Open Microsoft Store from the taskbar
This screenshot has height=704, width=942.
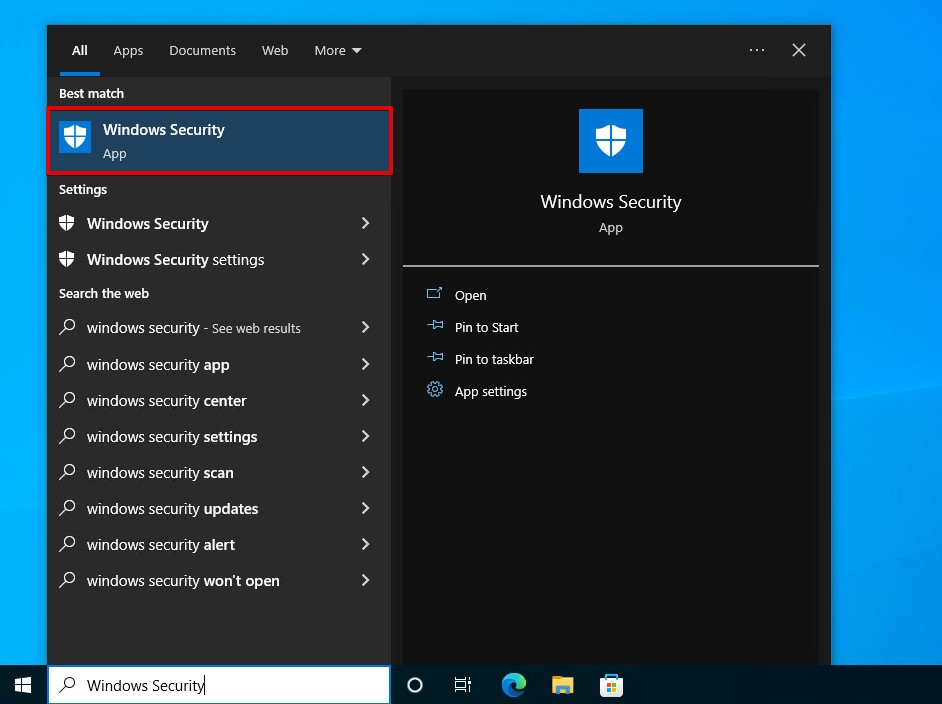pyautogui.click(x=611, y=685)
